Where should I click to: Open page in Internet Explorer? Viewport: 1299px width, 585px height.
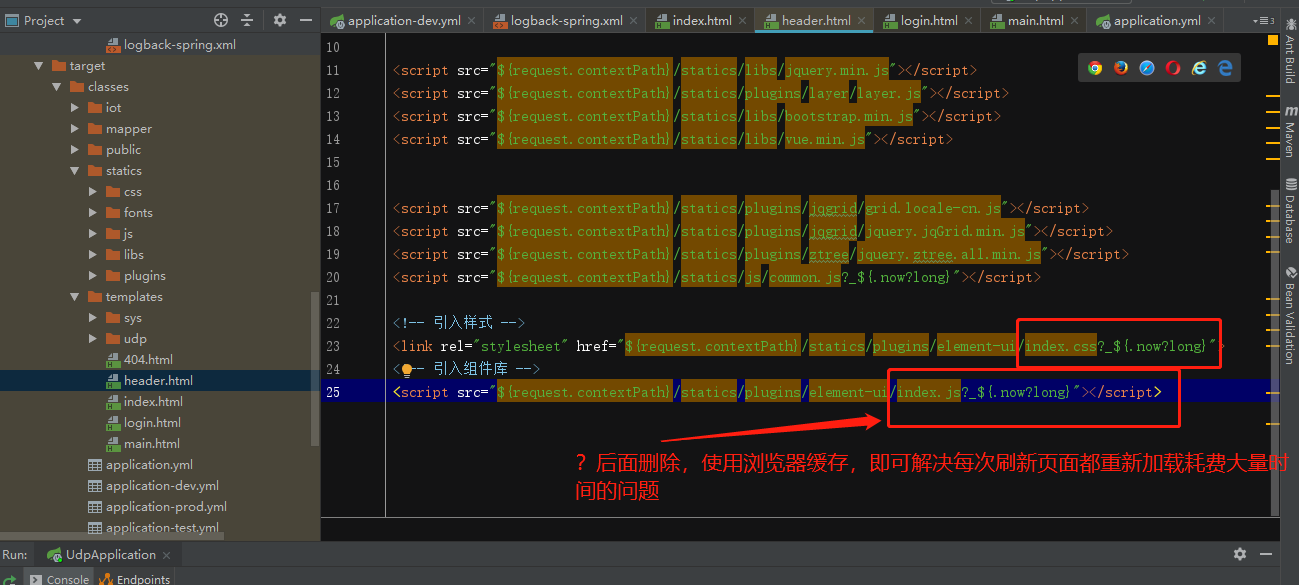(x=1199, y=68)
